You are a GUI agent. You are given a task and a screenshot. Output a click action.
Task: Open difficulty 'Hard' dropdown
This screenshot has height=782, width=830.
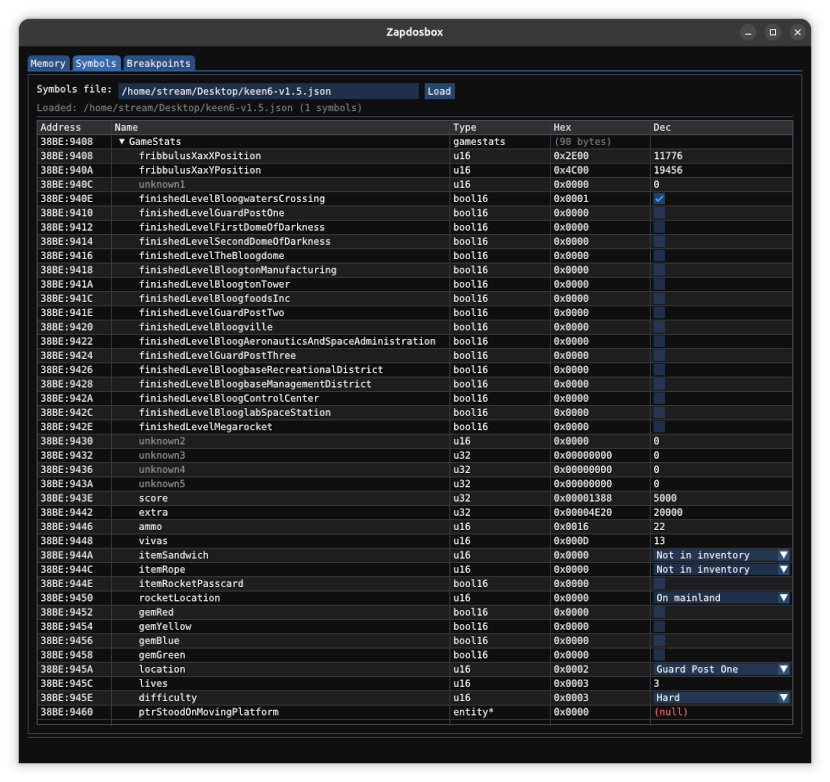click(722, 698)
